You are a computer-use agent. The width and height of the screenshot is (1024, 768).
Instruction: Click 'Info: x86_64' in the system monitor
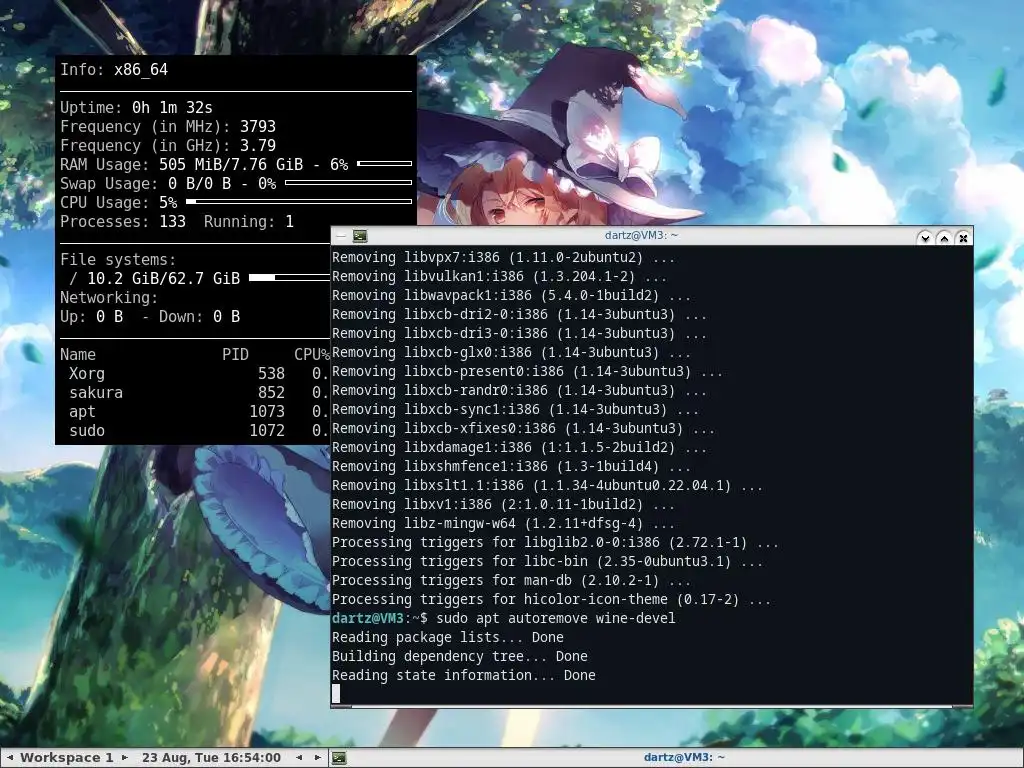pyautogui.click(x=114, y=69)
